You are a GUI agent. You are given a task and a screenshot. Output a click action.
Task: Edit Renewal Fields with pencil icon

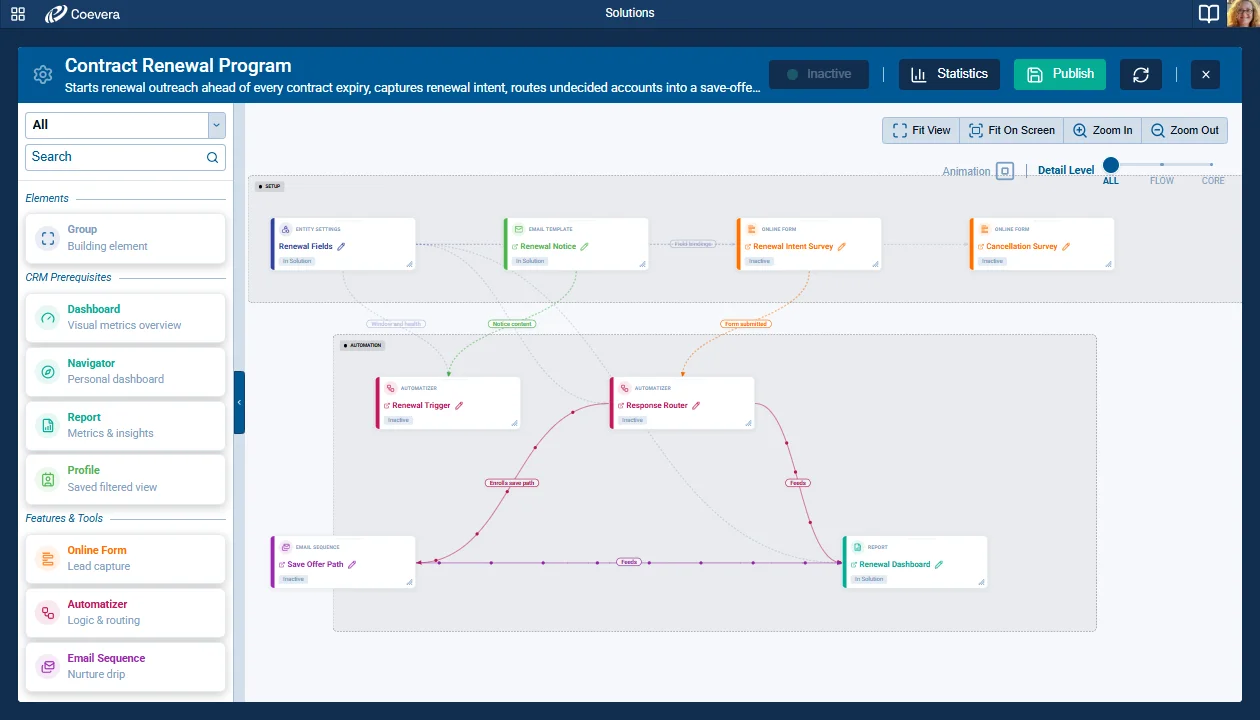(341, 246)
